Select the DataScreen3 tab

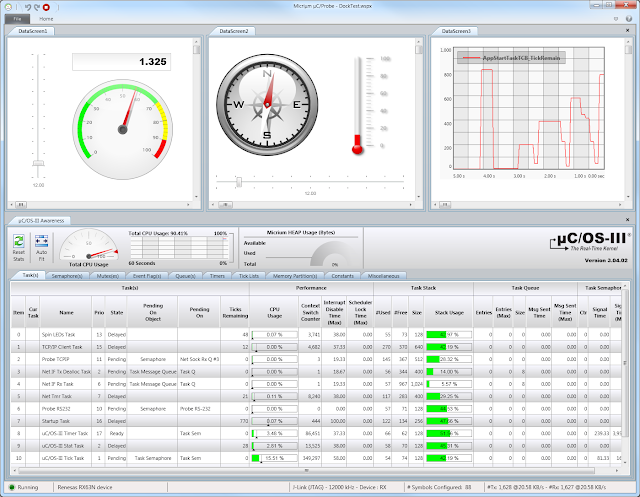click(456, 31)
